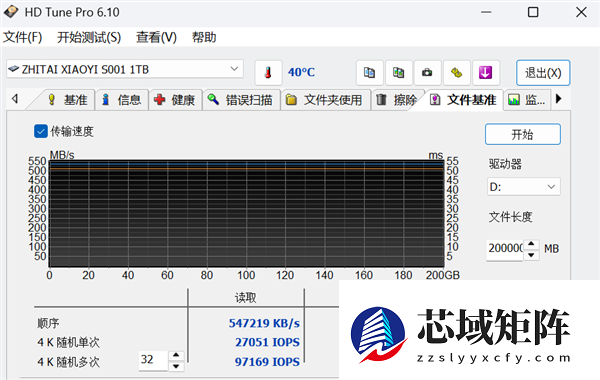Open the 文件(F) menu
Screen dimensions: 600x380
coord(23,37)
